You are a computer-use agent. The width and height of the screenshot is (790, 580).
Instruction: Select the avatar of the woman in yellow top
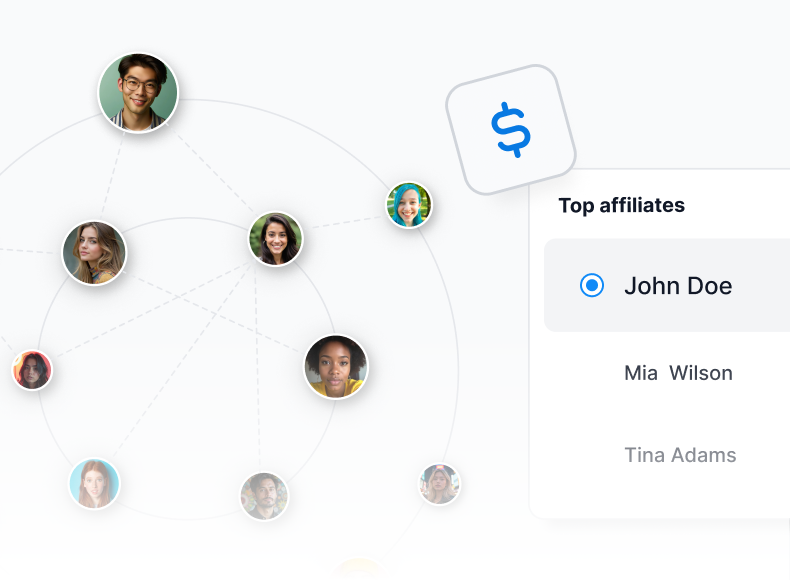tap(336, 366)
